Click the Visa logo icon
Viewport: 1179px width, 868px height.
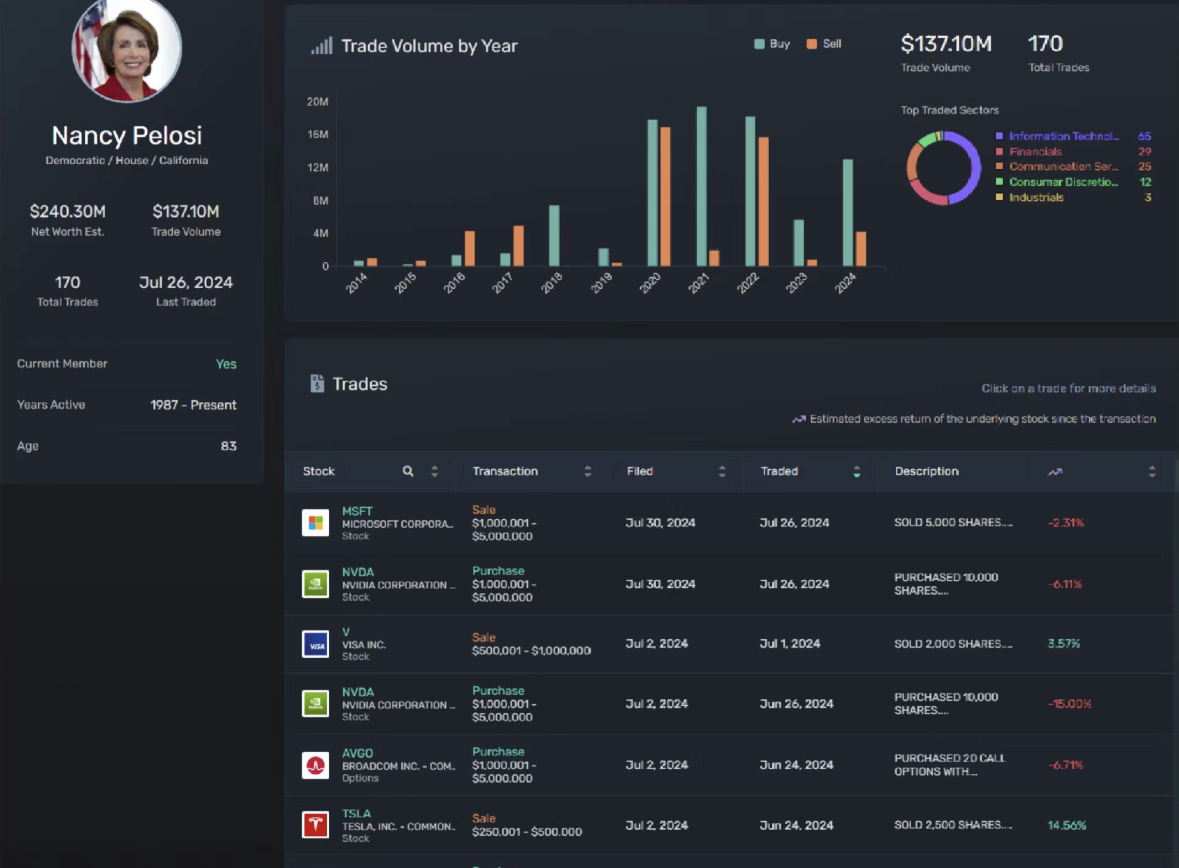315,644
